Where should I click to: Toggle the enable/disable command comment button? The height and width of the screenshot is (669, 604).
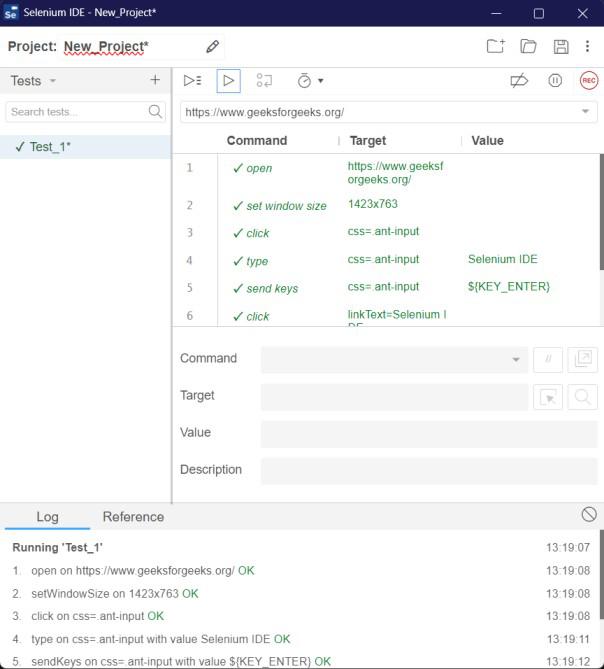[548, 359]
